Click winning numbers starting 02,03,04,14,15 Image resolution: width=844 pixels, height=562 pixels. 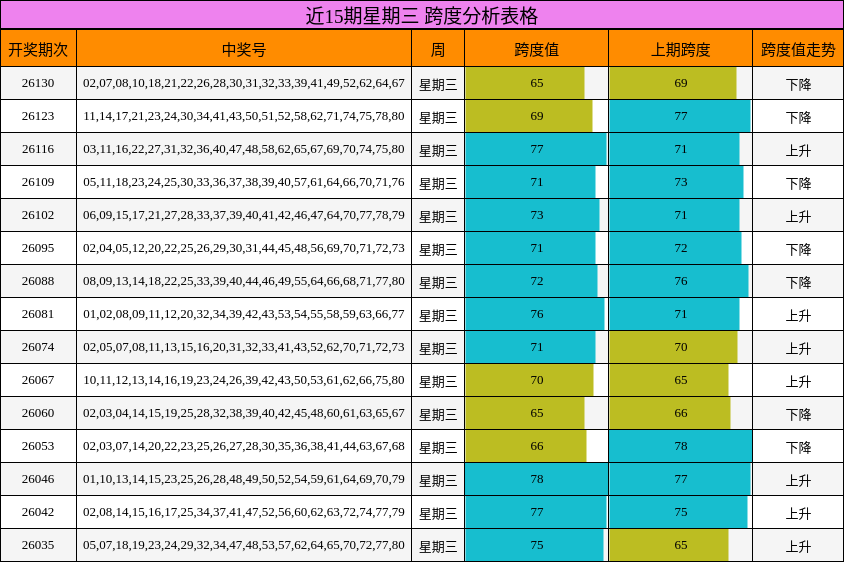pos(244,413)
